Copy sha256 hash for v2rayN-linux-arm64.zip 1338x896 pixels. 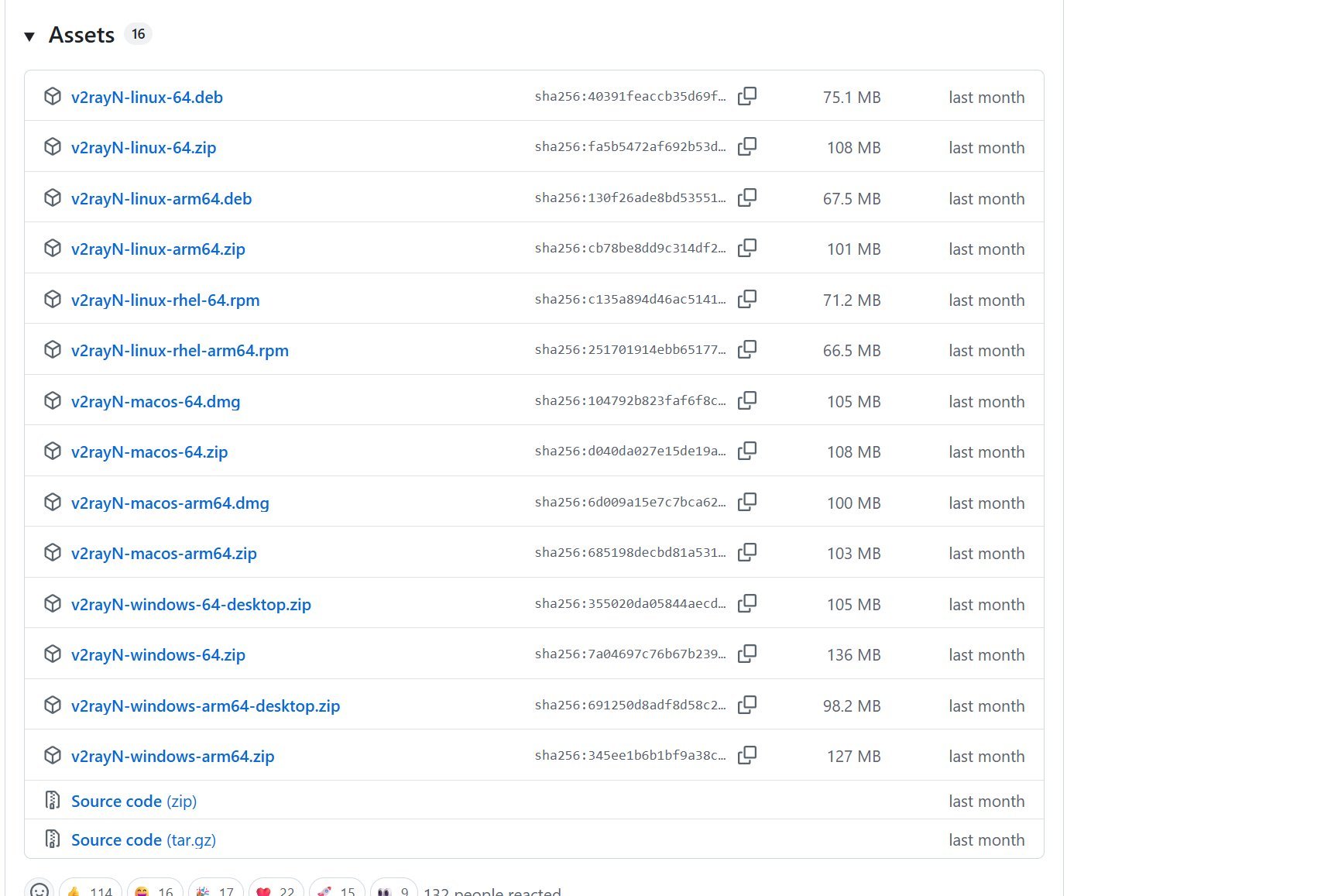click(747, 248)
